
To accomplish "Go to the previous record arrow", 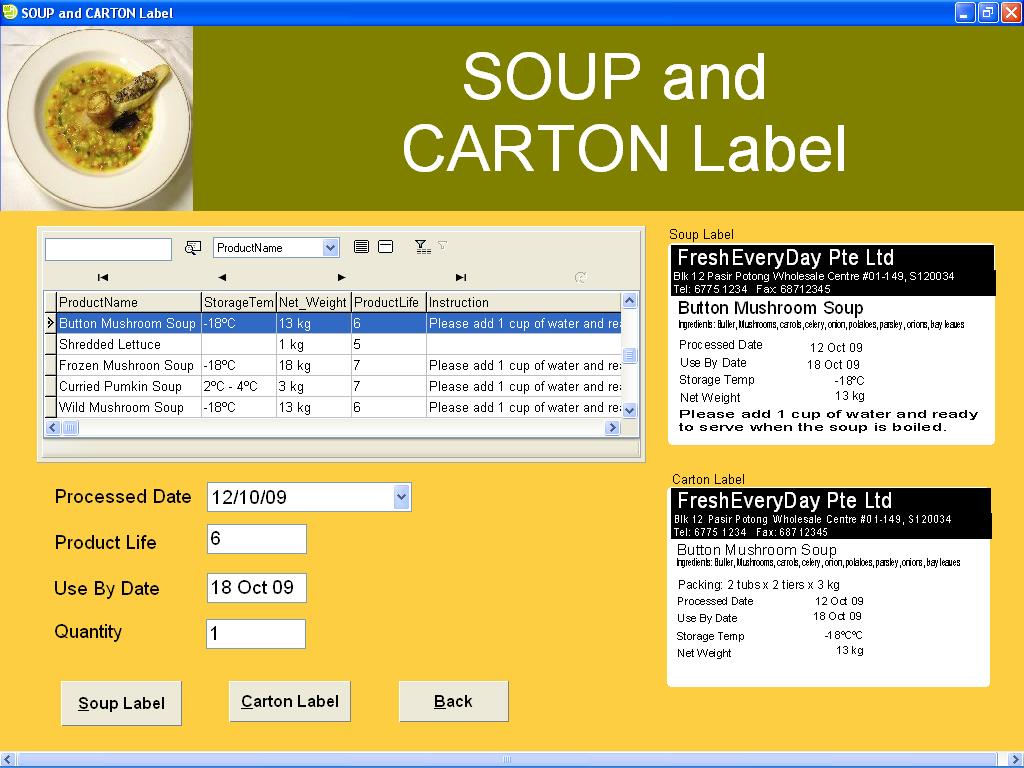I will 222,277.
